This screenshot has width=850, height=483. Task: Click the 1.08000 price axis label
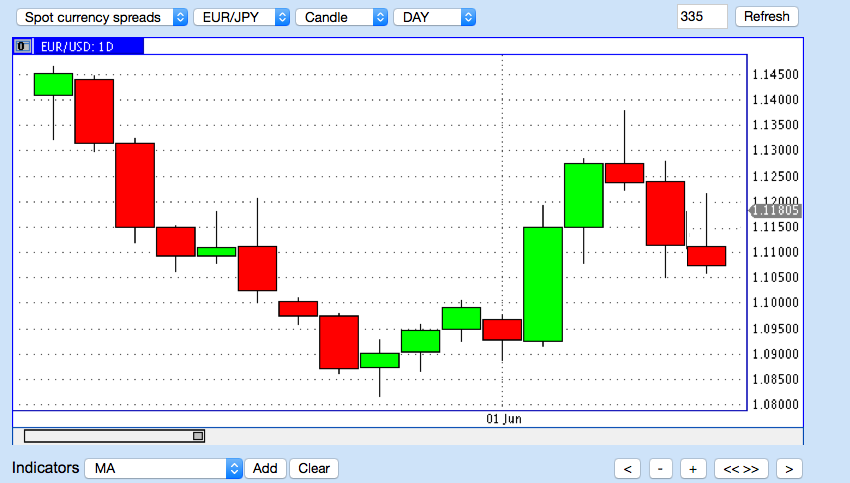point(775,404)
